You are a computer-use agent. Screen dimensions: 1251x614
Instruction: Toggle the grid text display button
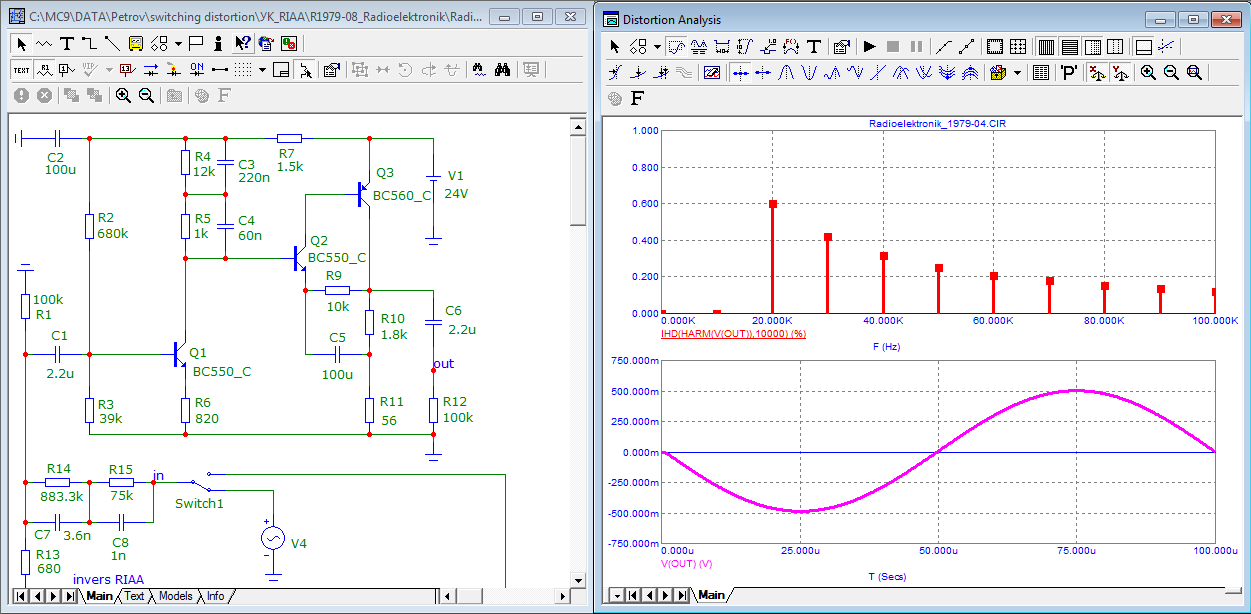pos(21,69)
